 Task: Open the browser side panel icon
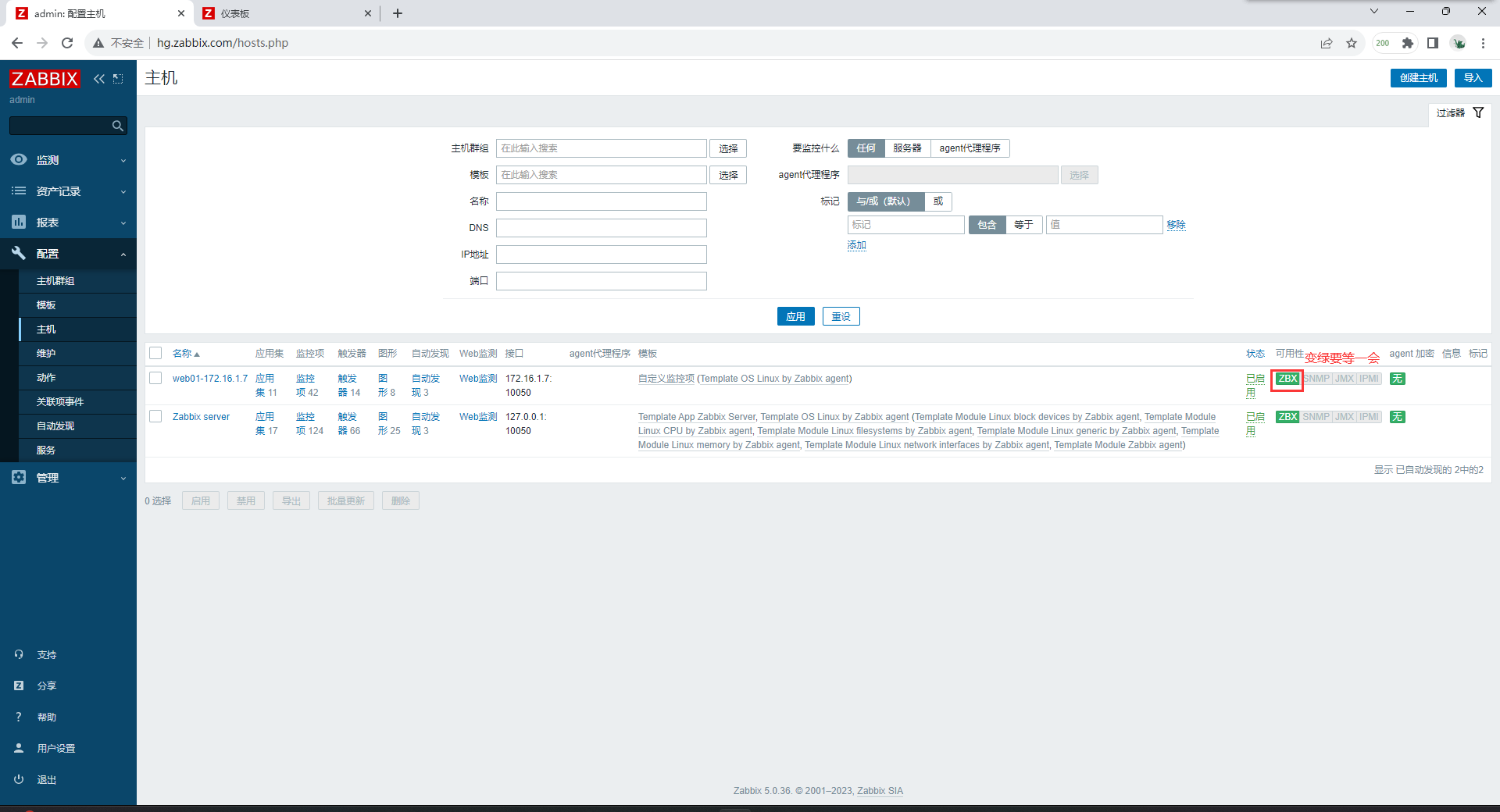coord(1433,43)
